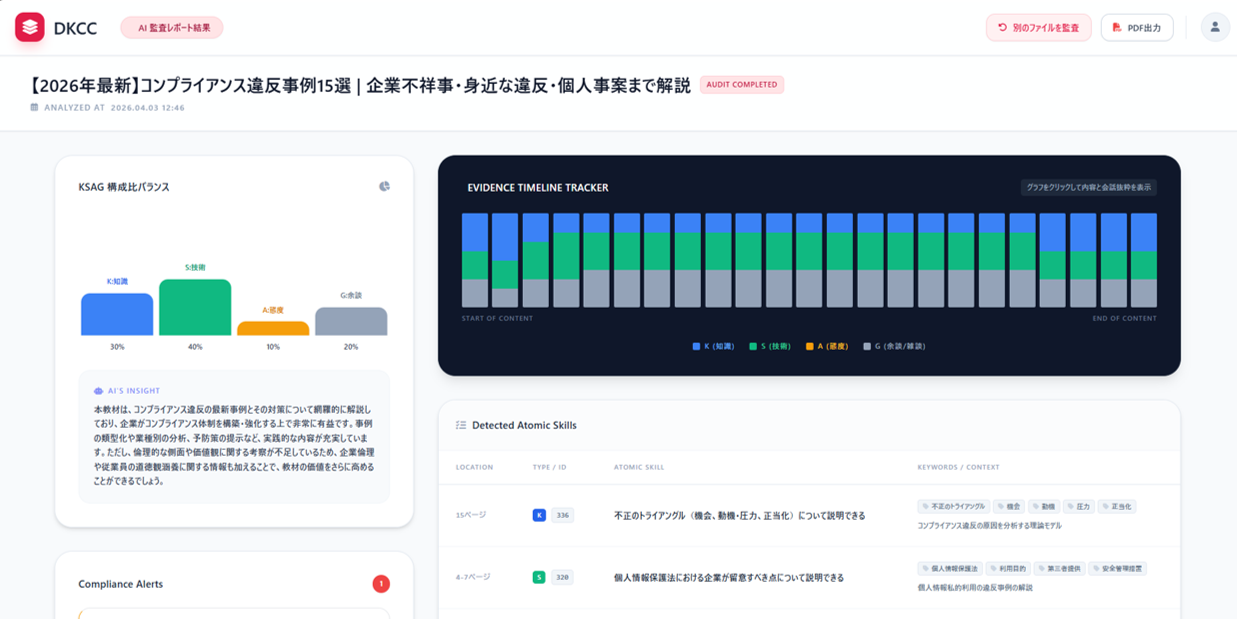Click the last bar in evidence timeline

point(1144,260)
